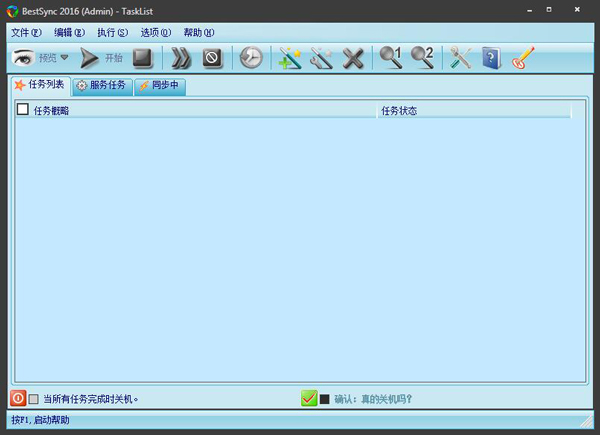This screenshot has height=435, width=600.
Task: Open the 选项 menu
Action: coord(156,33)
